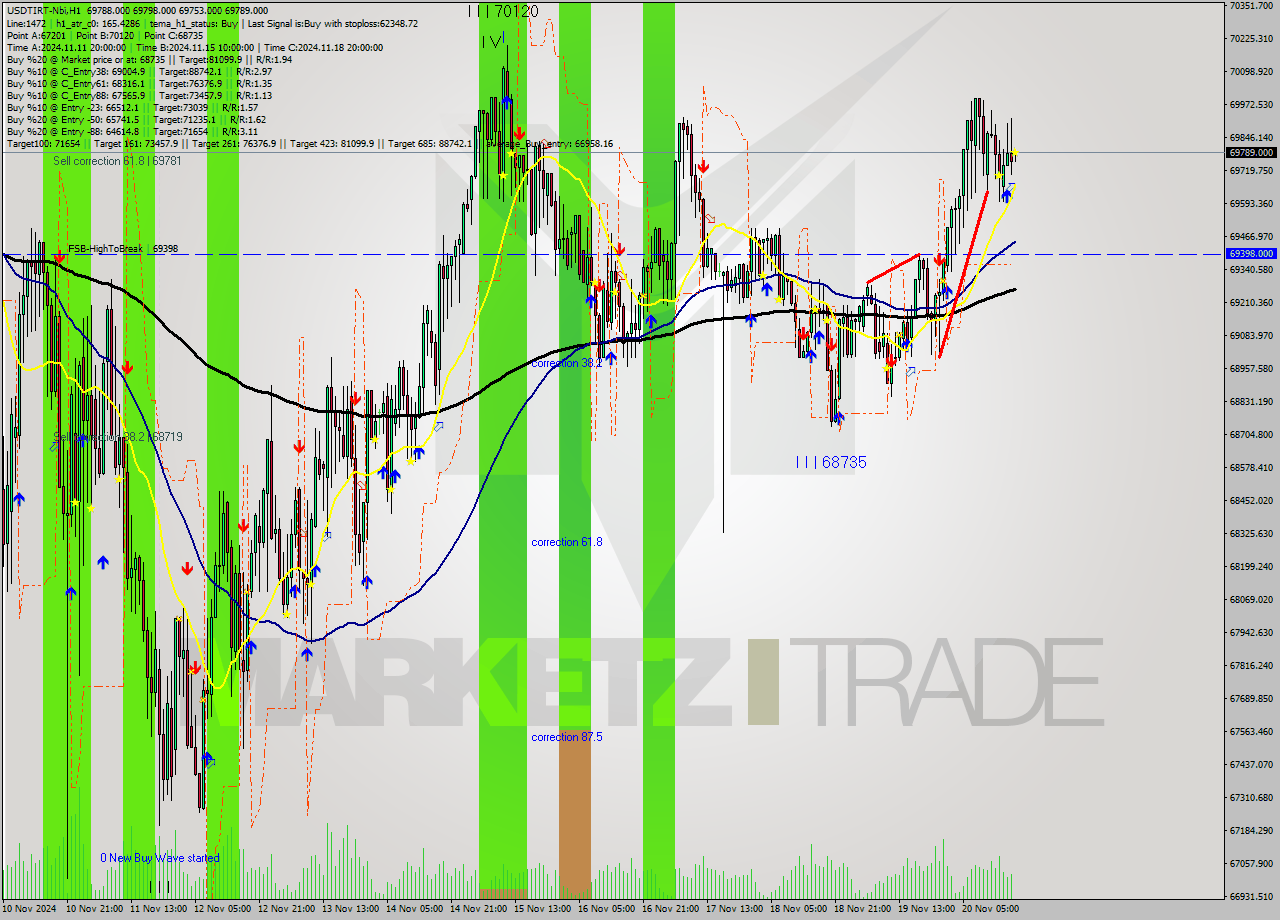Click the '20 Nov 05:00' time label
The height and width of the screenshot is (920, 1280).
pos(990,909)
